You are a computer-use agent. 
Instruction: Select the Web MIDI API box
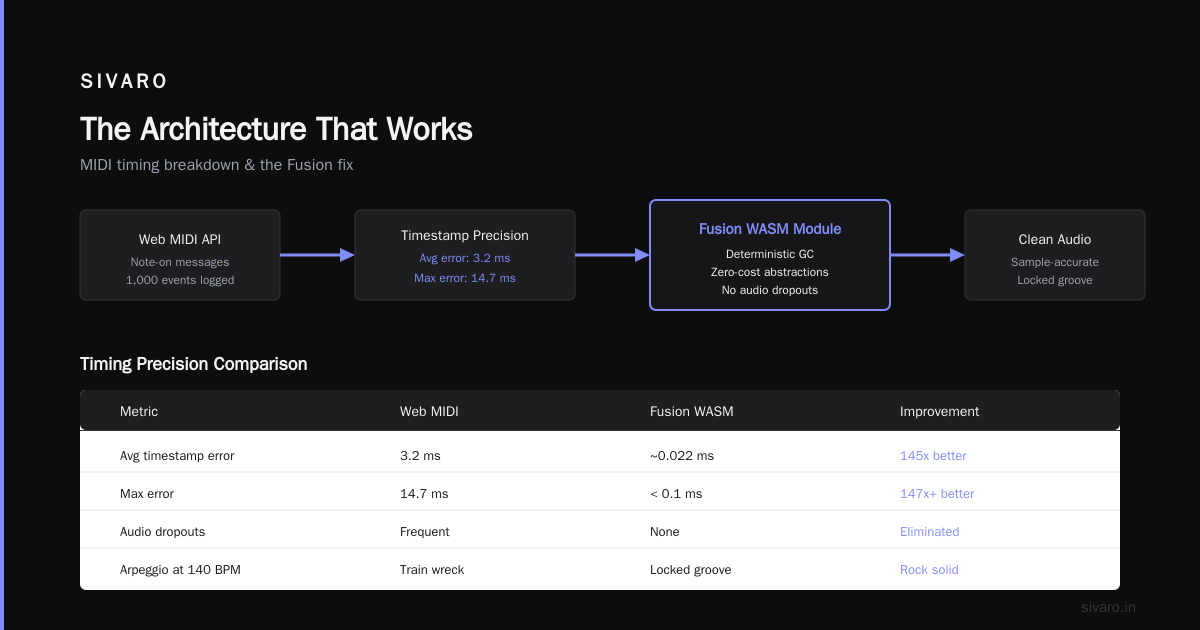[x=180, y=255]
